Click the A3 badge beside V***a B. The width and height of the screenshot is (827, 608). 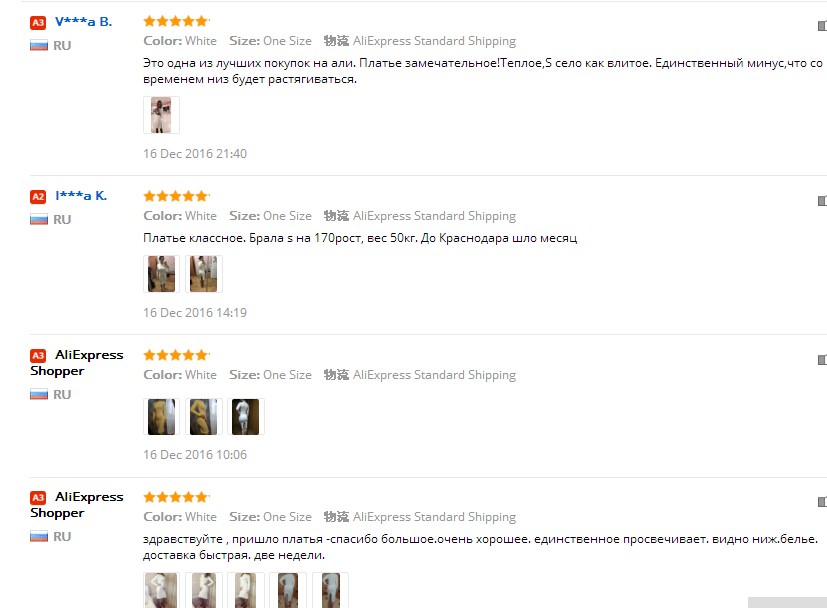click(x=38, y=23)
